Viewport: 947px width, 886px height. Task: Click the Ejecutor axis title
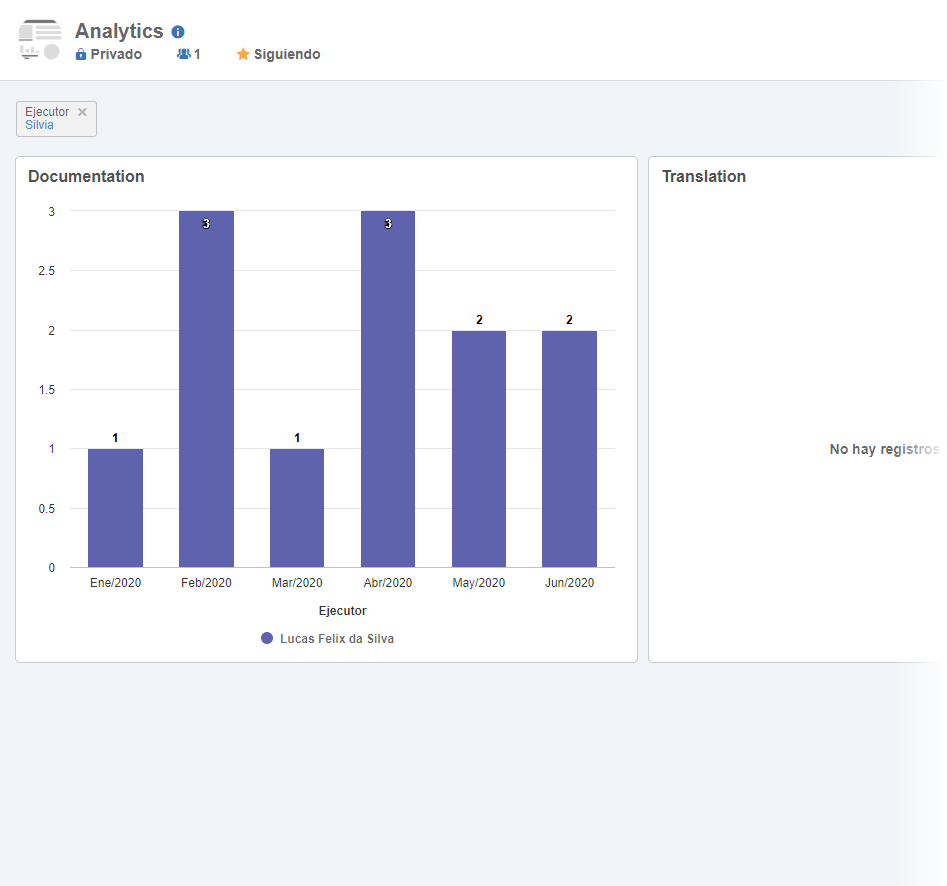342,611
